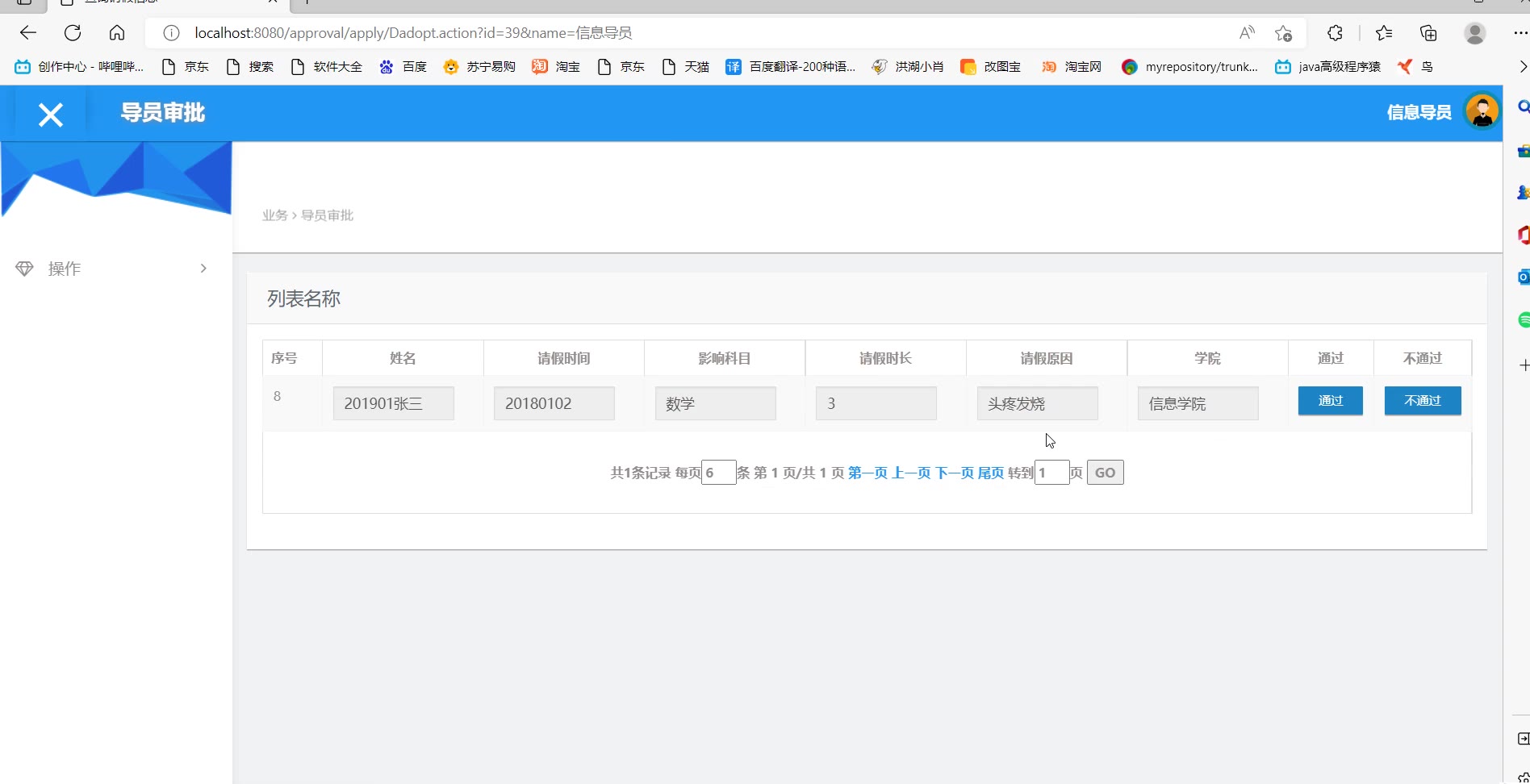Image resolution: width=1530 pixels, height=784 pixels.
Task: Click the leave duration field 3
Action: (876, 403)
